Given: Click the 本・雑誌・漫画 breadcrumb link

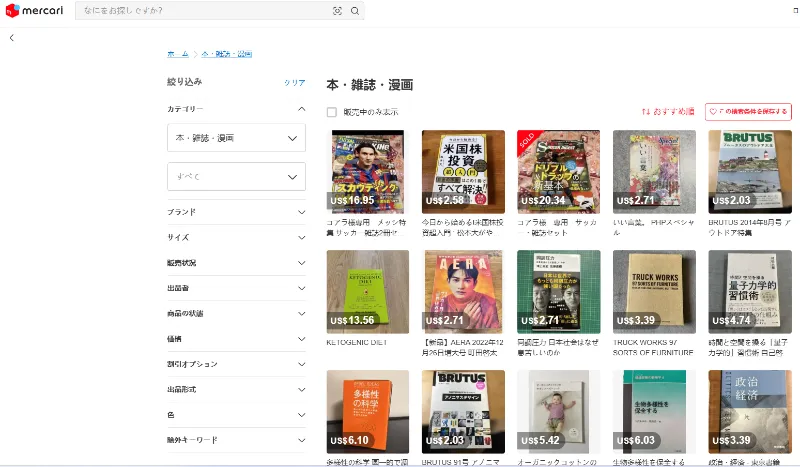Looking at the screenshot, I should pos(227,53).
